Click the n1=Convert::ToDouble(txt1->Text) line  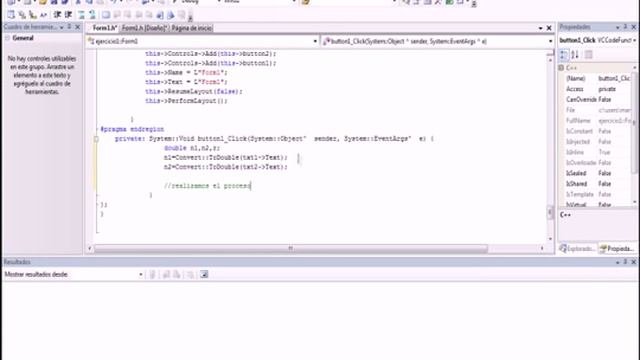pyautogui.click(x=226, y=157)
